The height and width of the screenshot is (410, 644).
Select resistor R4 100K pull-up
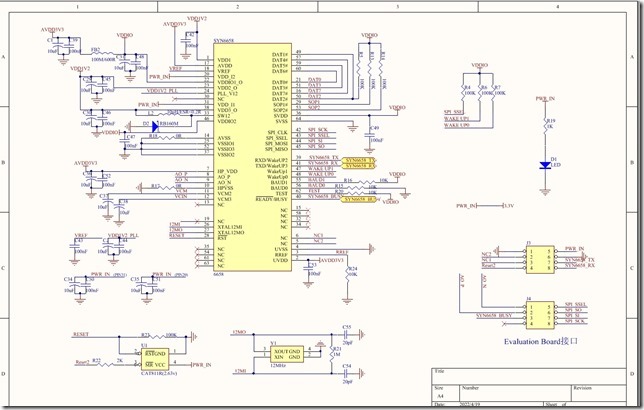463,91
